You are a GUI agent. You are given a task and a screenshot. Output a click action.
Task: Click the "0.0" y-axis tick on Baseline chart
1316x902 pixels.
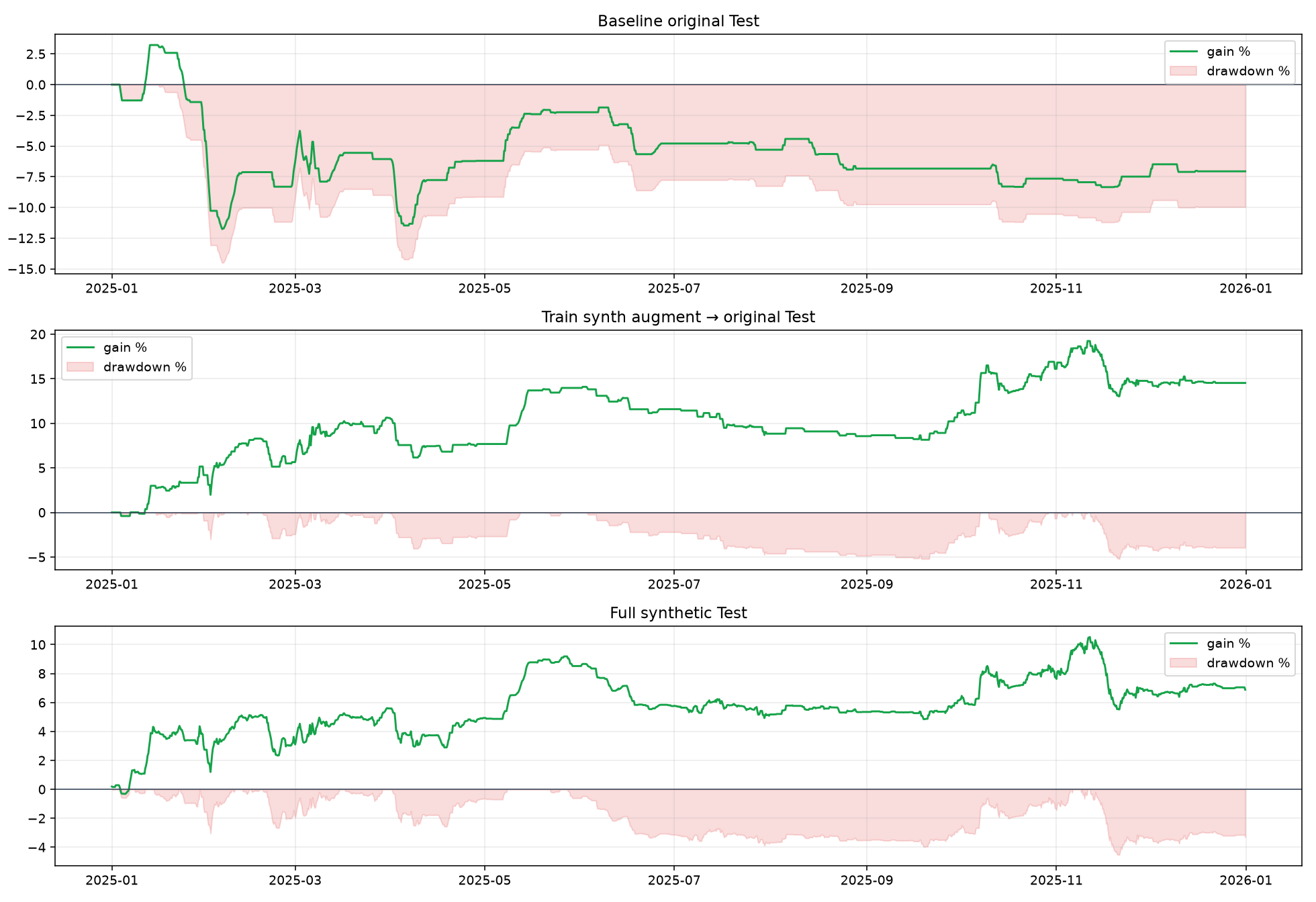coord(38,85)
